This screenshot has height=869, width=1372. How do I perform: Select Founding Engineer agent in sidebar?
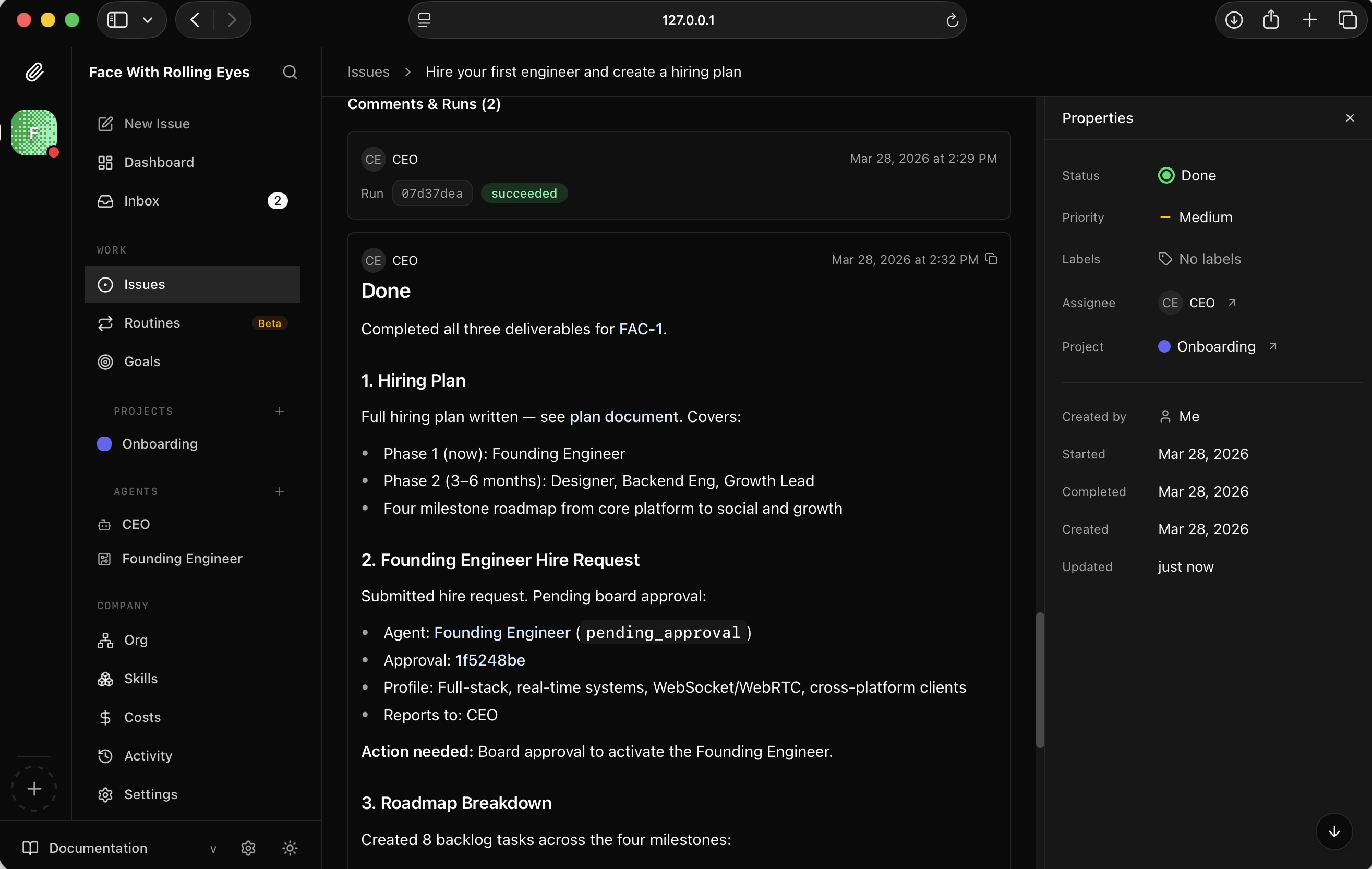(x=182, y=559)
